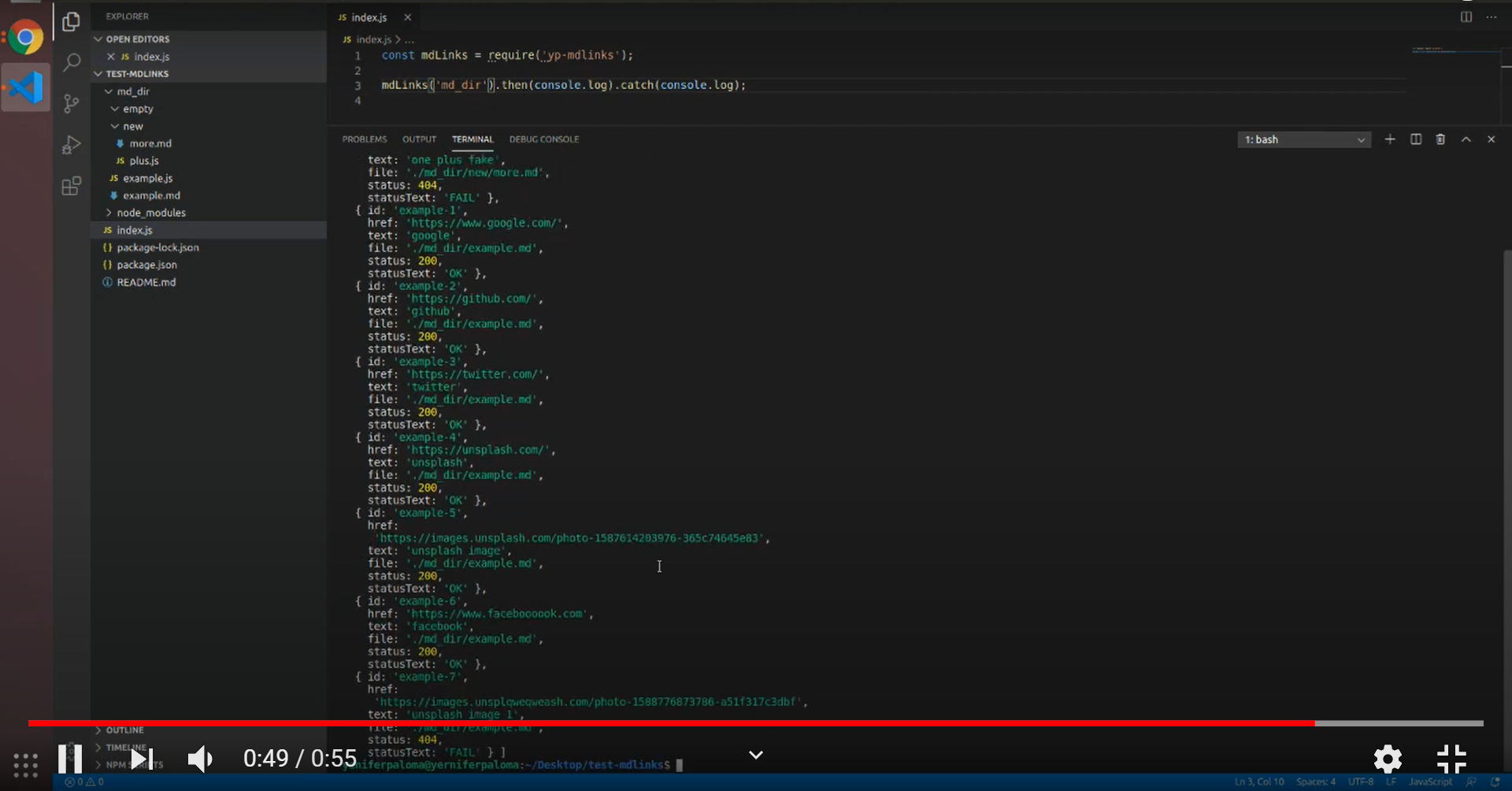The height and width of the screenshot is (791, 1512).
Task: Switch to the Debug Console tab
Action: click(544, 139)
